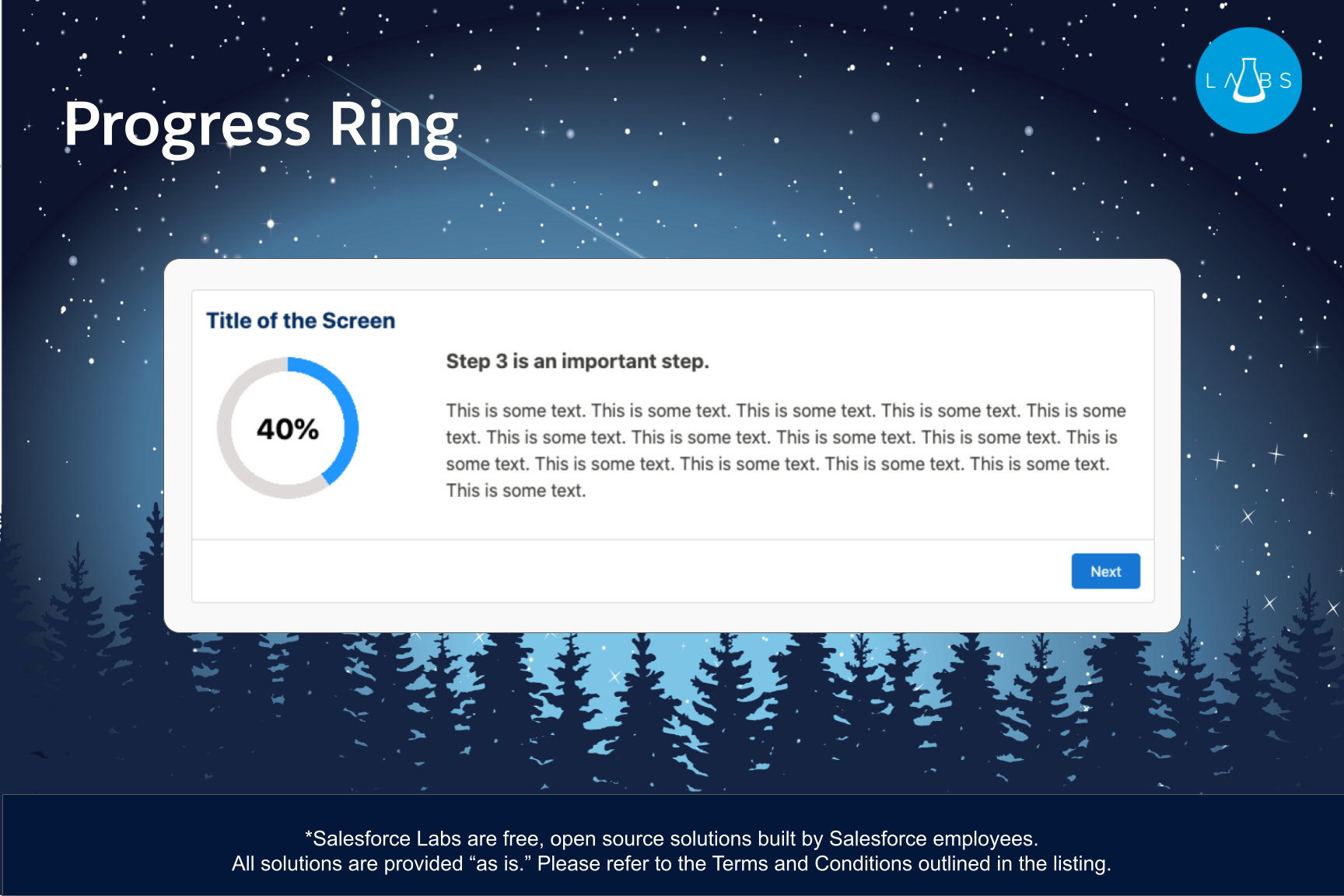Click the Terms and Conditions sentence in footer
The width and height of the screenshot is (1344, 896).
671,863
